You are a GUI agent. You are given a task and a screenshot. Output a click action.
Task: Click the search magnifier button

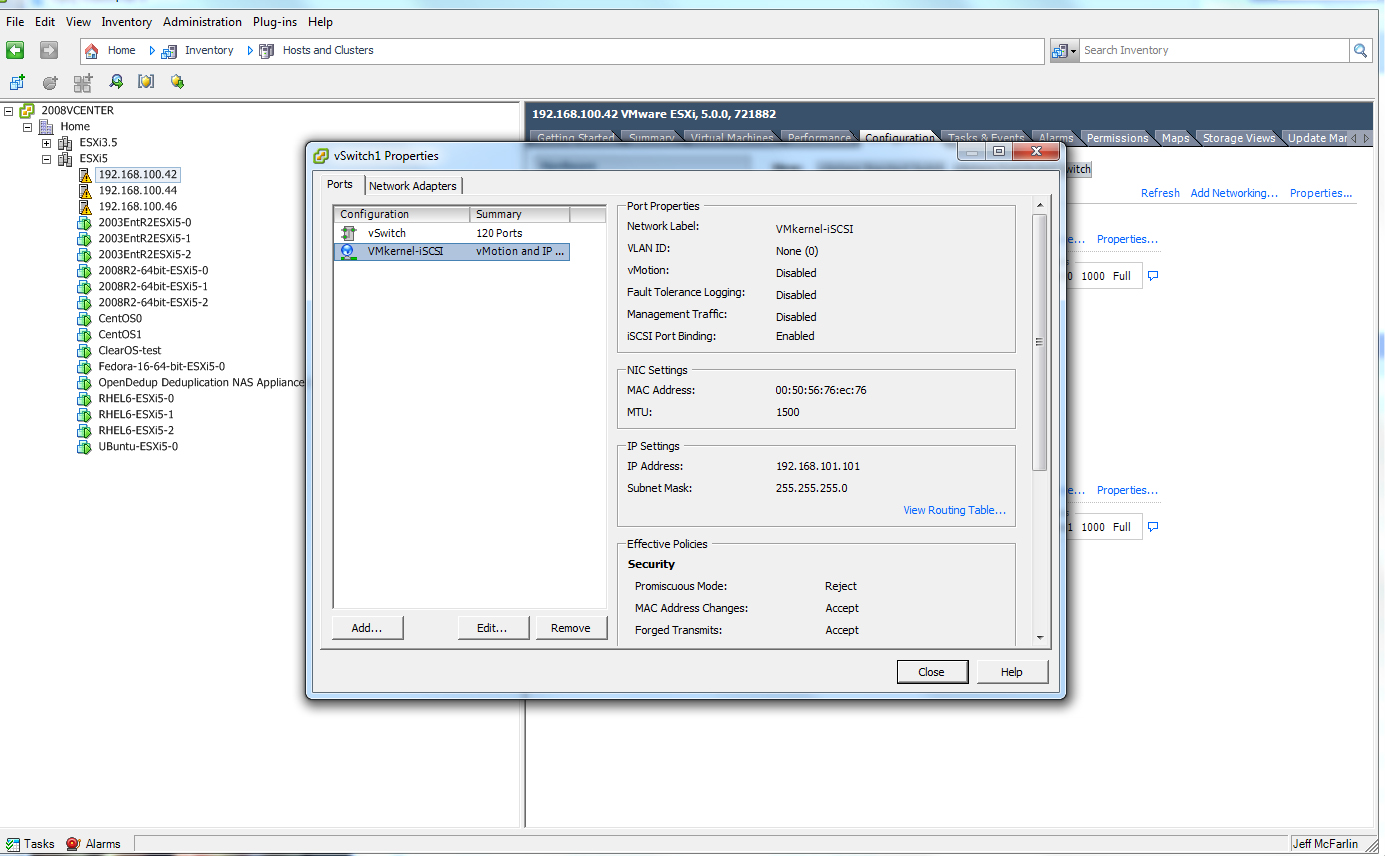tap(1360, 50)
